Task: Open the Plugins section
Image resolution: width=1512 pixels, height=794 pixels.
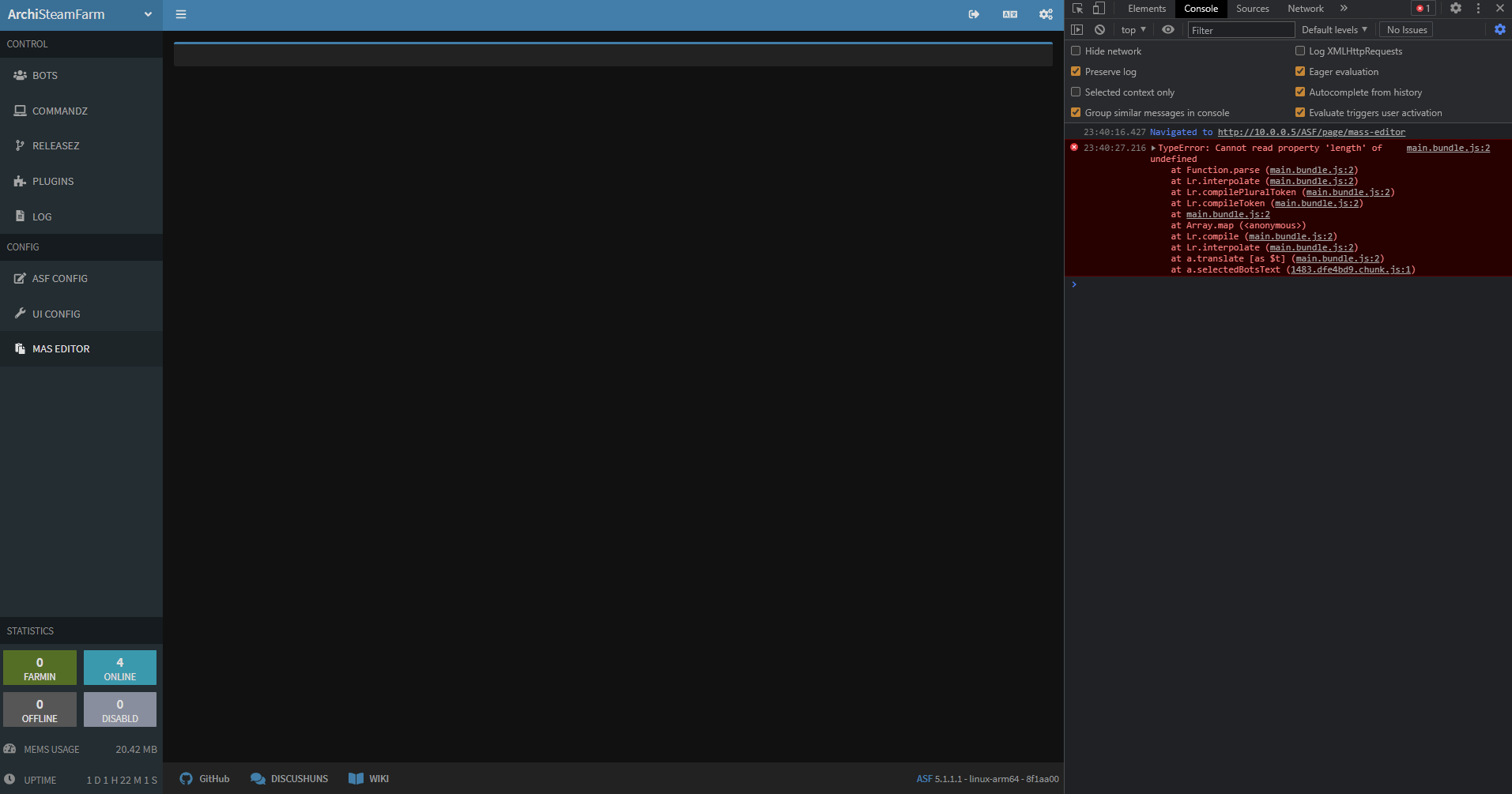Action: click(x=52, y=181)
